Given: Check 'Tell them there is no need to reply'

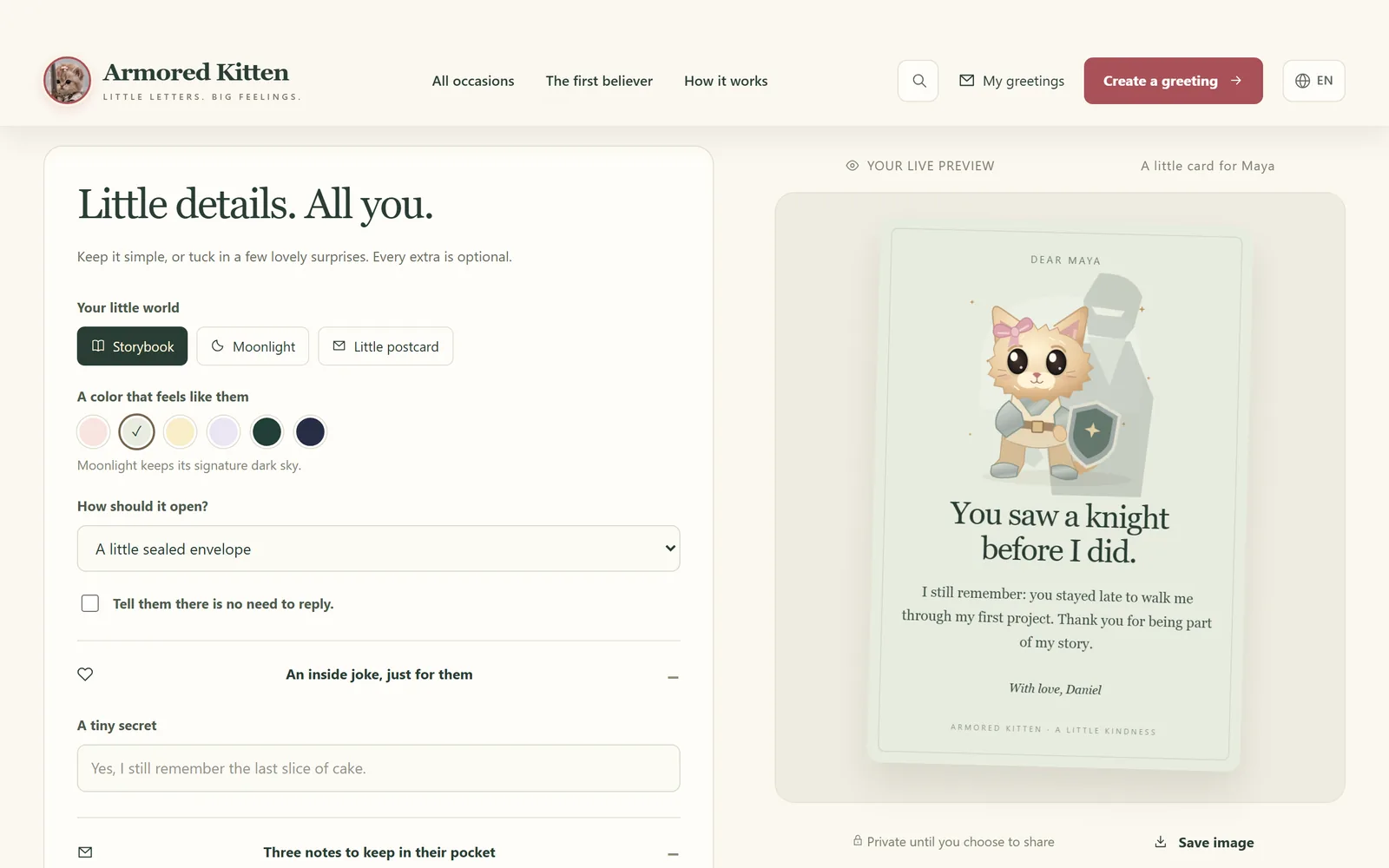Looking at the screenshot, I should pos(90,603).
